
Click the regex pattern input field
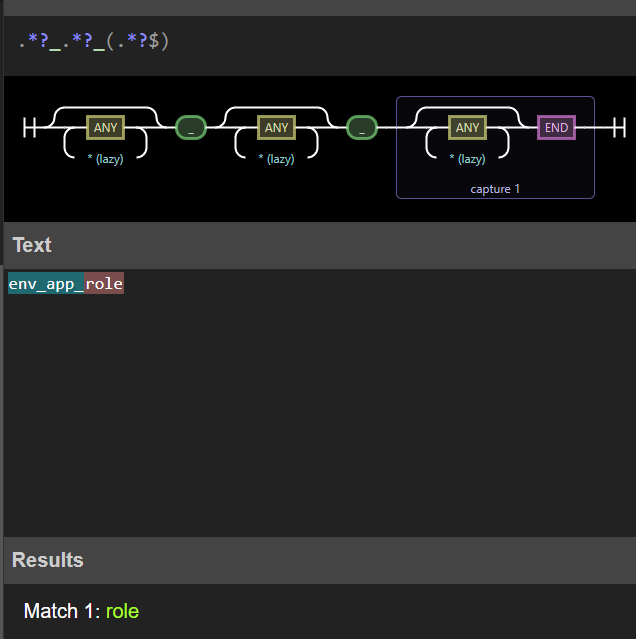(x=318, y=43)
